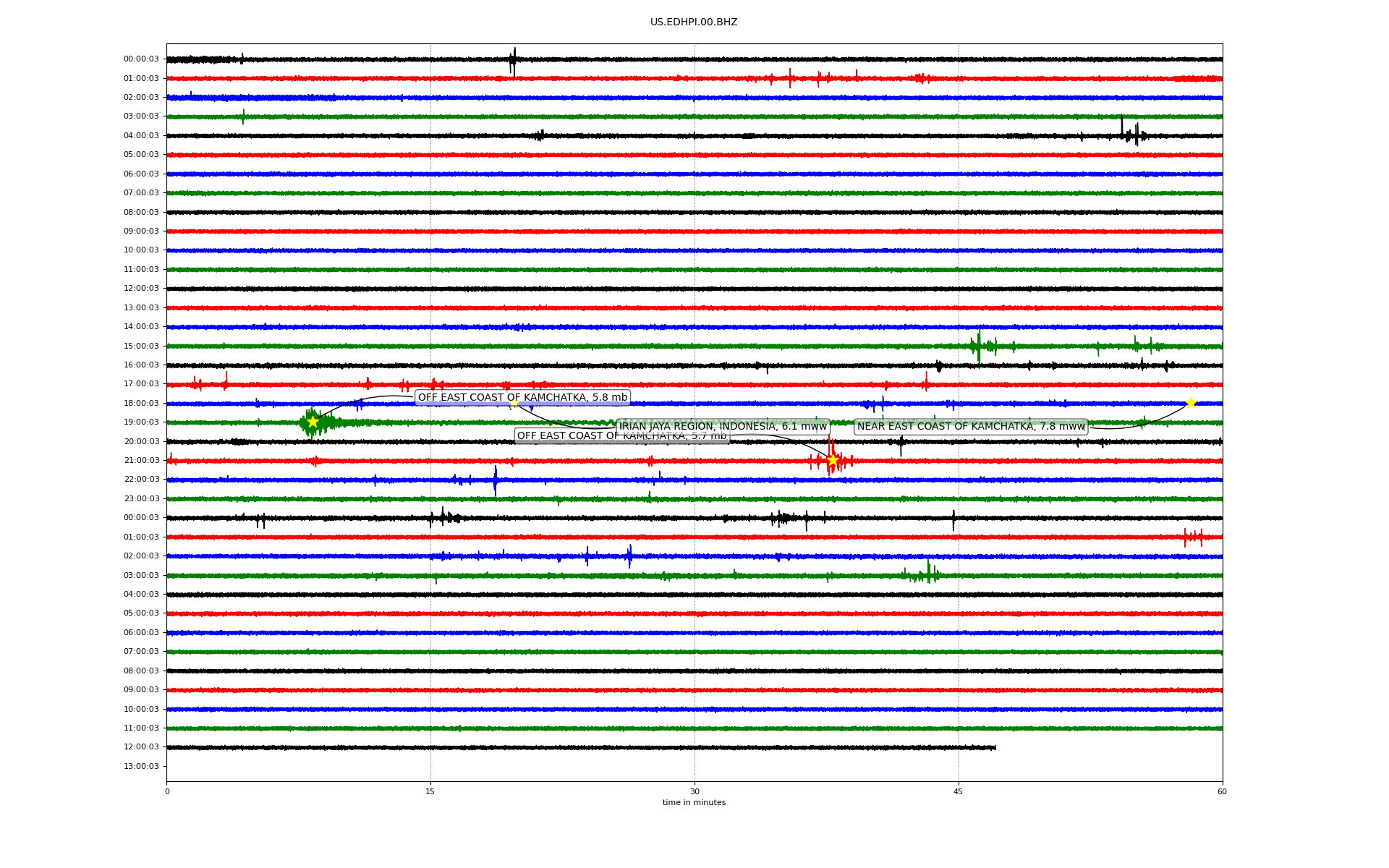Click the 0 tick on the time axis

[167, 791]
